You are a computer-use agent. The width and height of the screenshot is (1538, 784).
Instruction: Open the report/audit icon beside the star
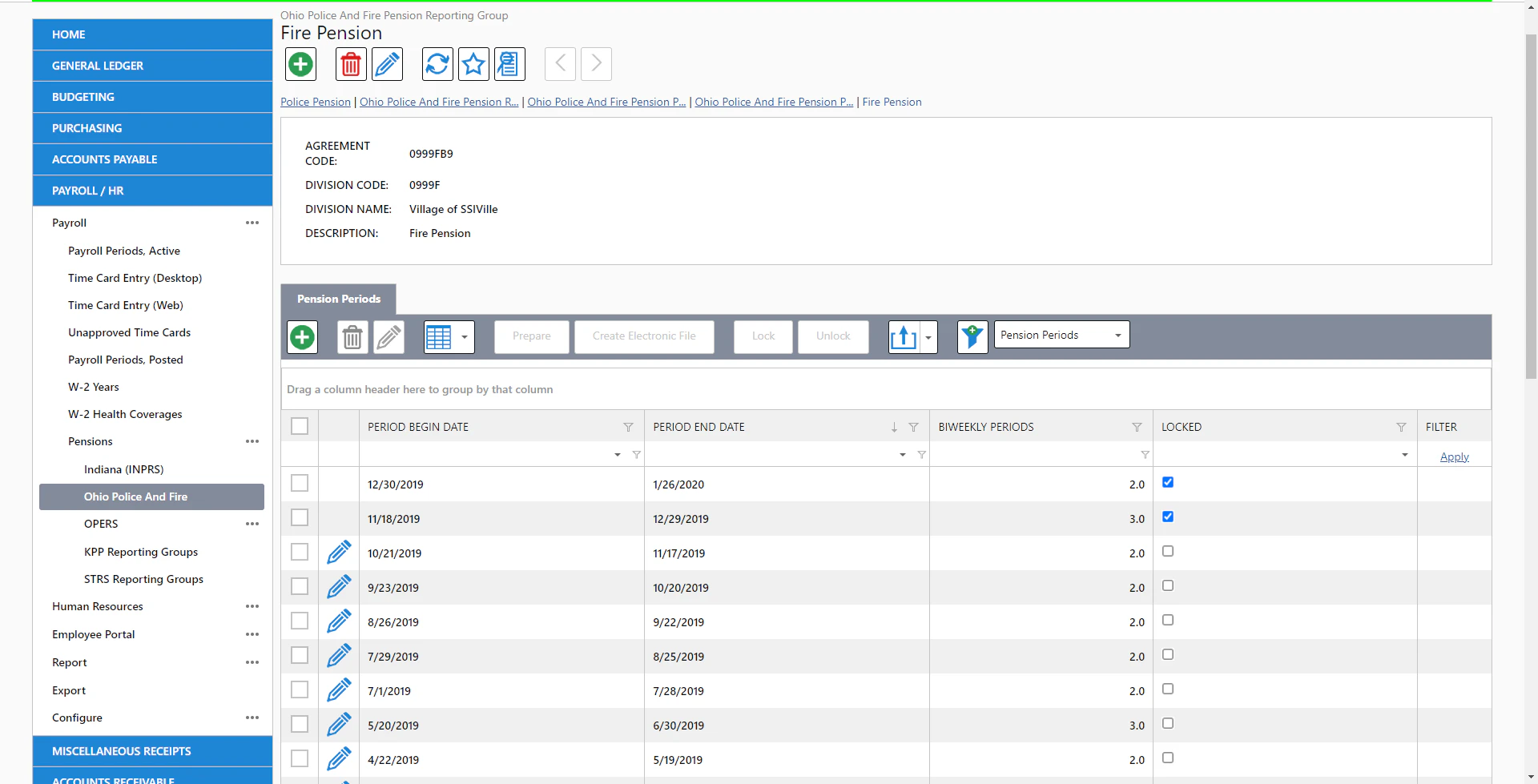click(x=509, y=64)
